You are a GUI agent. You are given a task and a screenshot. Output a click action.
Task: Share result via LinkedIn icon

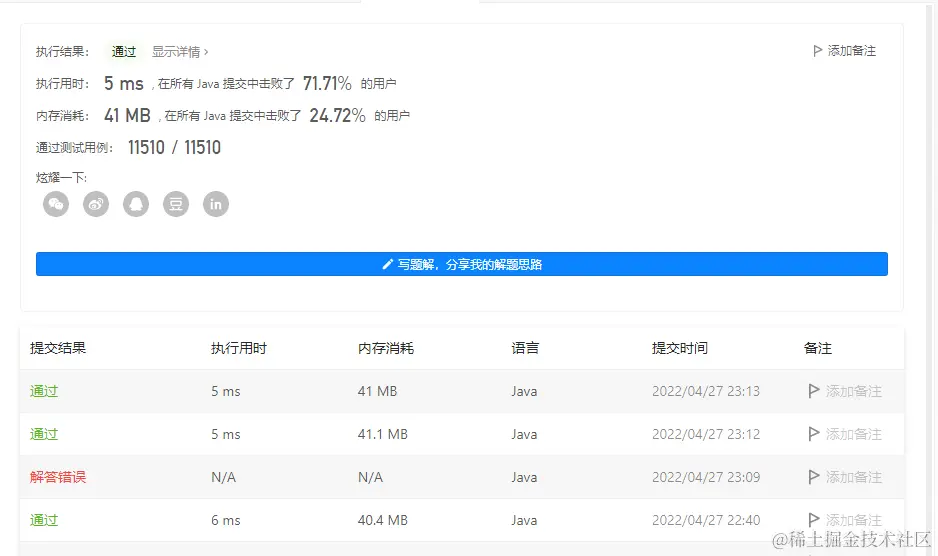216,204
